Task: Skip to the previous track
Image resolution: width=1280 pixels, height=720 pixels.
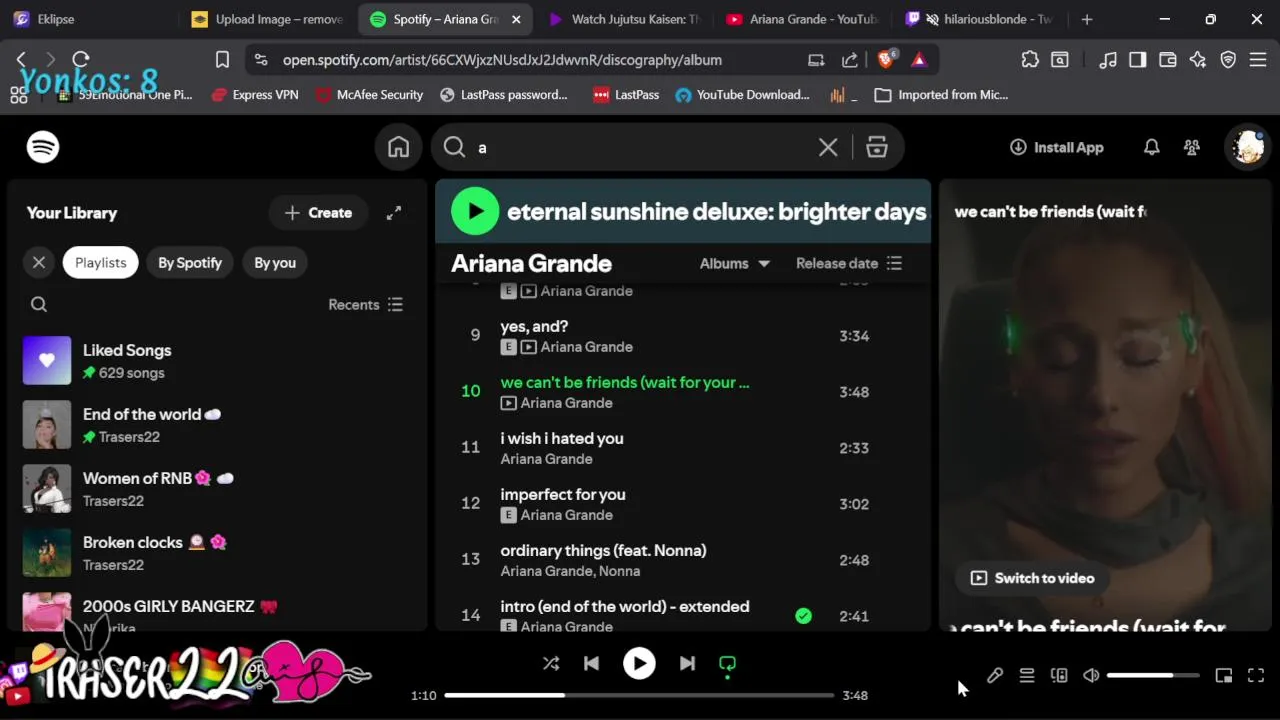Action: click(x=591, y=663)
